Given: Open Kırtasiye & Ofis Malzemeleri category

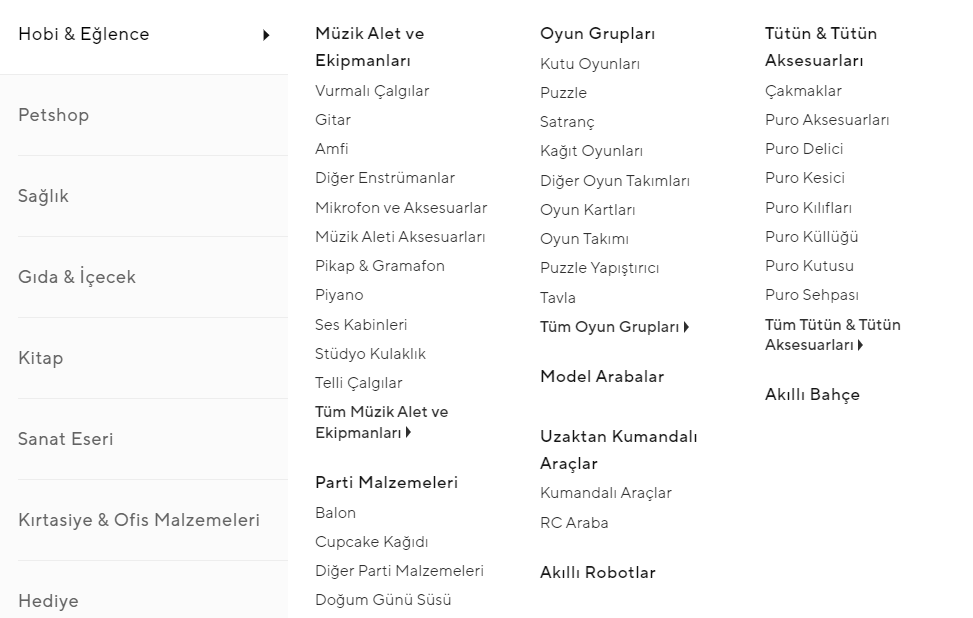Looking at the screenshot, I should 139,520.
